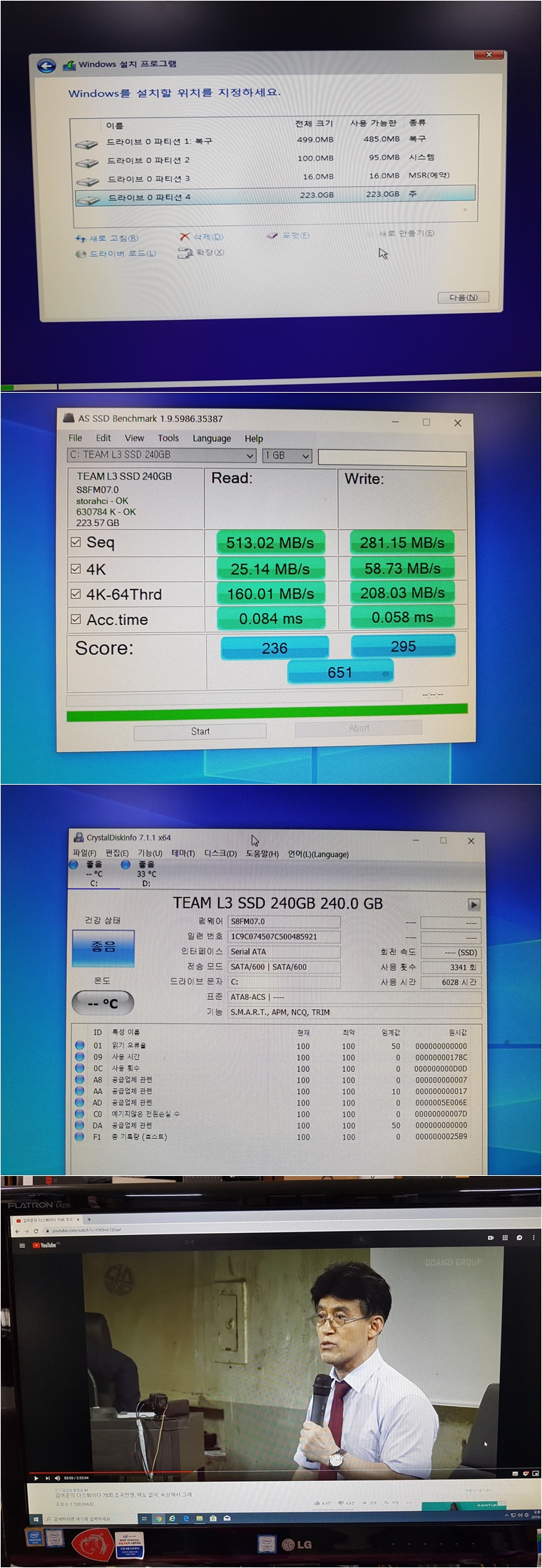Open 도움말(H) menu in CrystalDiskInfo
Screen dimensions: 542x1568
[x=262, y=854]
